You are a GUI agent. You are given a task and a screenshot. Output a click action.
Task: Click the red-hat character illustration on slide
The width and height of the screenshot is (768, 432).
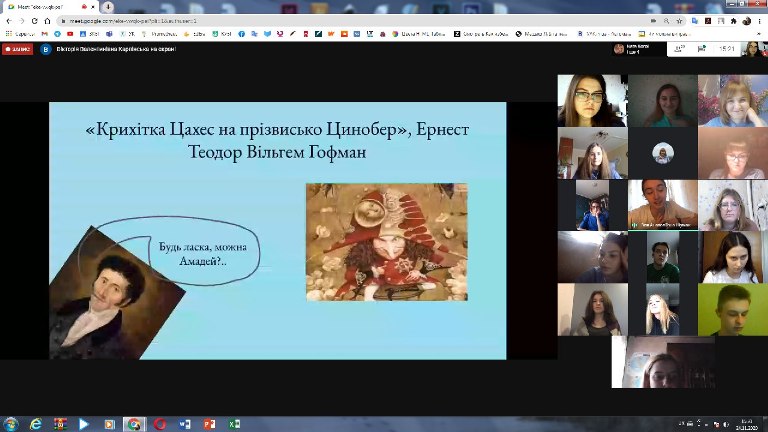[387, 242]
